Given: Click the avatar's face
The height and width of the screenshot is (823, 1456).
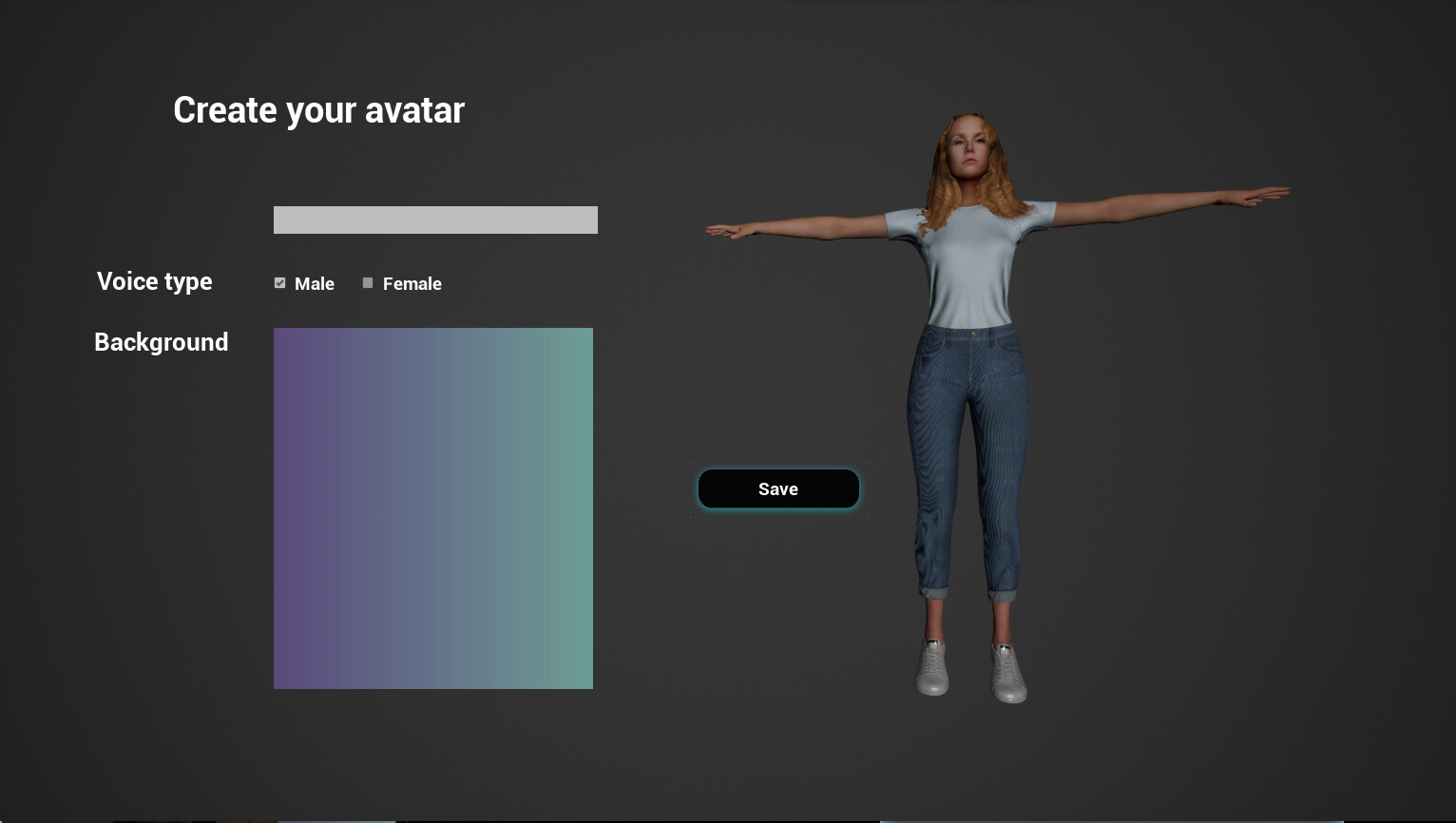Looking at the screenshot, I should coord(967,147).
